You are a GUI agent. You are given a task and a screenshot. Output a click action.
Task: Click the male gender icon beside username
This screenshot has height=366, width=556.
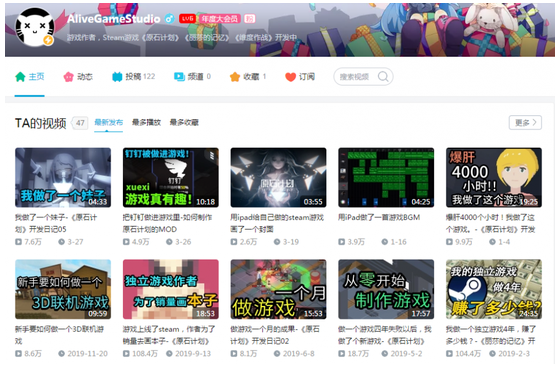coord(169,18)
